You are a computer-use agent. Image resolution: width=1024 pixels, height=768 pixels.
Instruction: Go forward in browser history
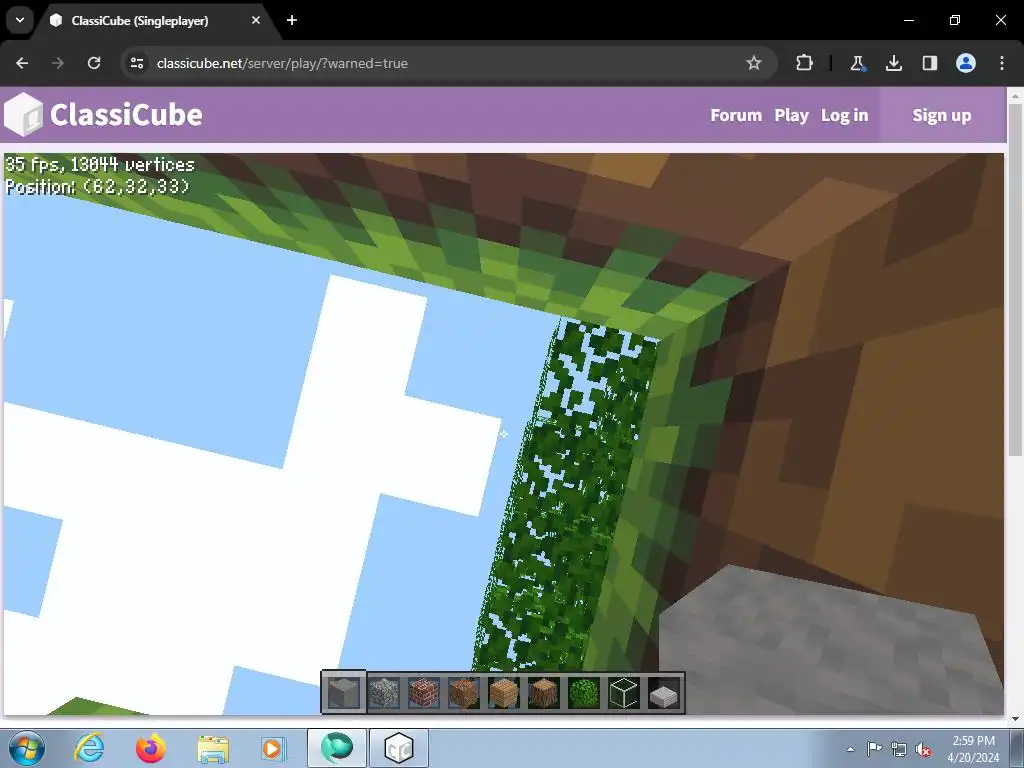[57, 63]
